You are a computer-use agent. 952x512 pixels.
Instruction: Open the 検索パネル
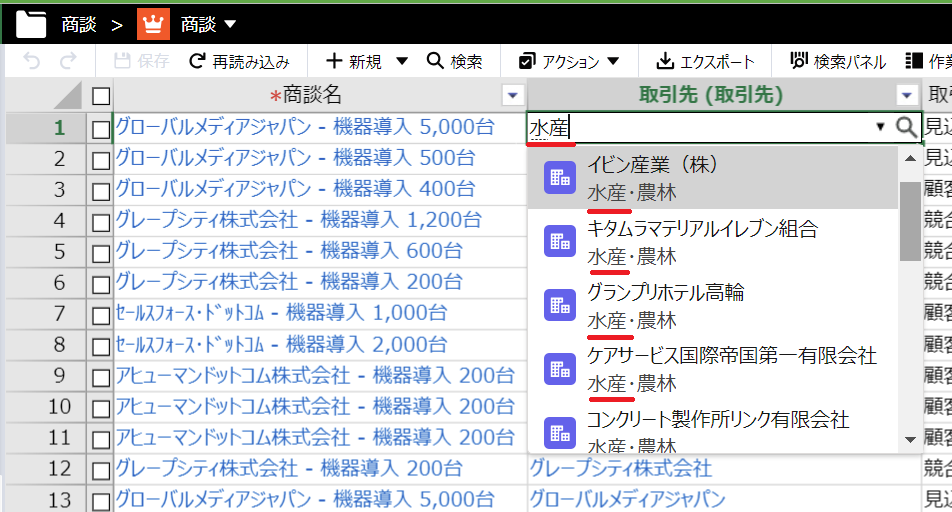[x=838, y=61]
